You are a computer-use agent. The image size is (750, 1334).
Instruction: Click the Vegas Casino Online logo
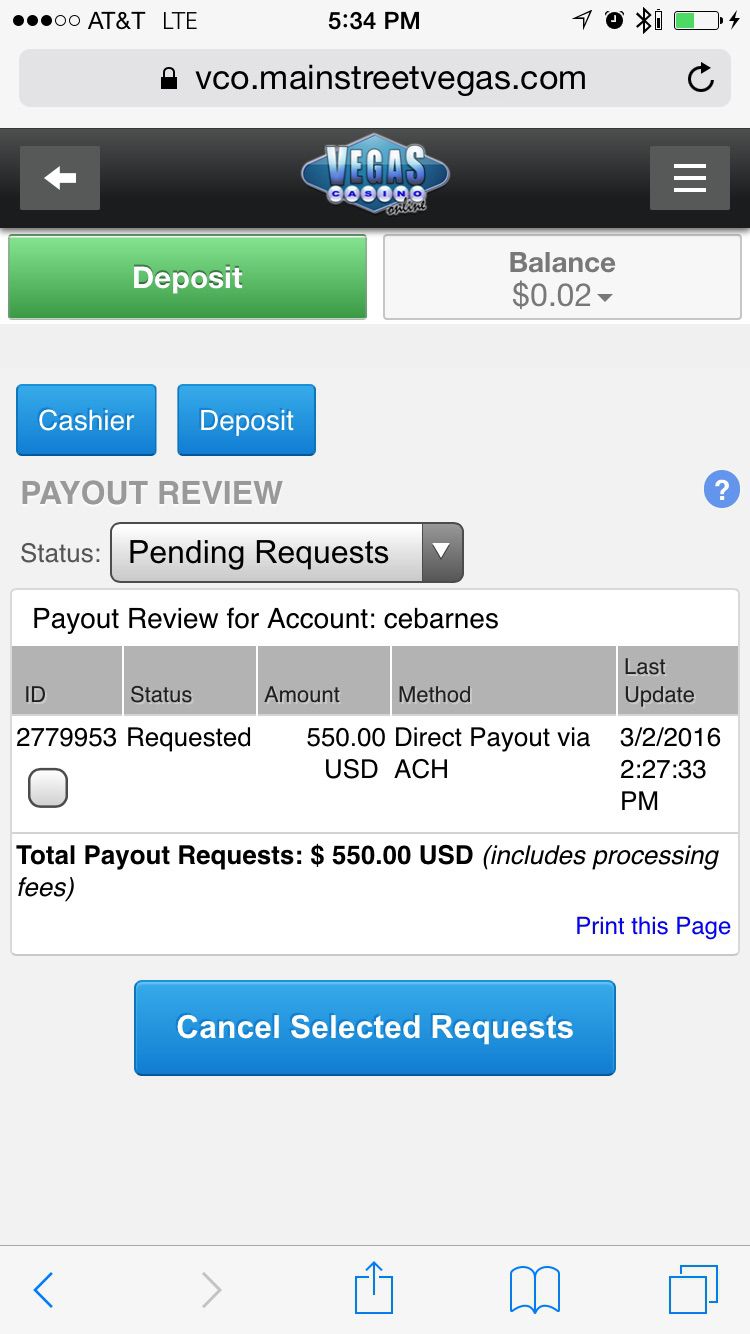375,175
